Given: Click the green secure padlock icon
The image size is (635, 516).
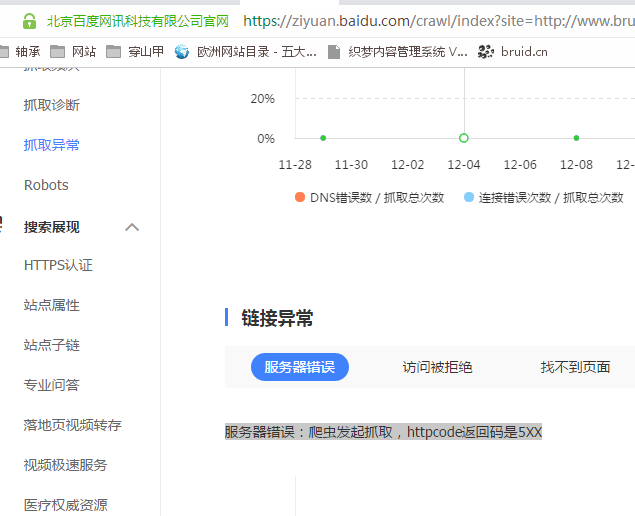Looking at the screenshot, I should click(x=29, y=21).
